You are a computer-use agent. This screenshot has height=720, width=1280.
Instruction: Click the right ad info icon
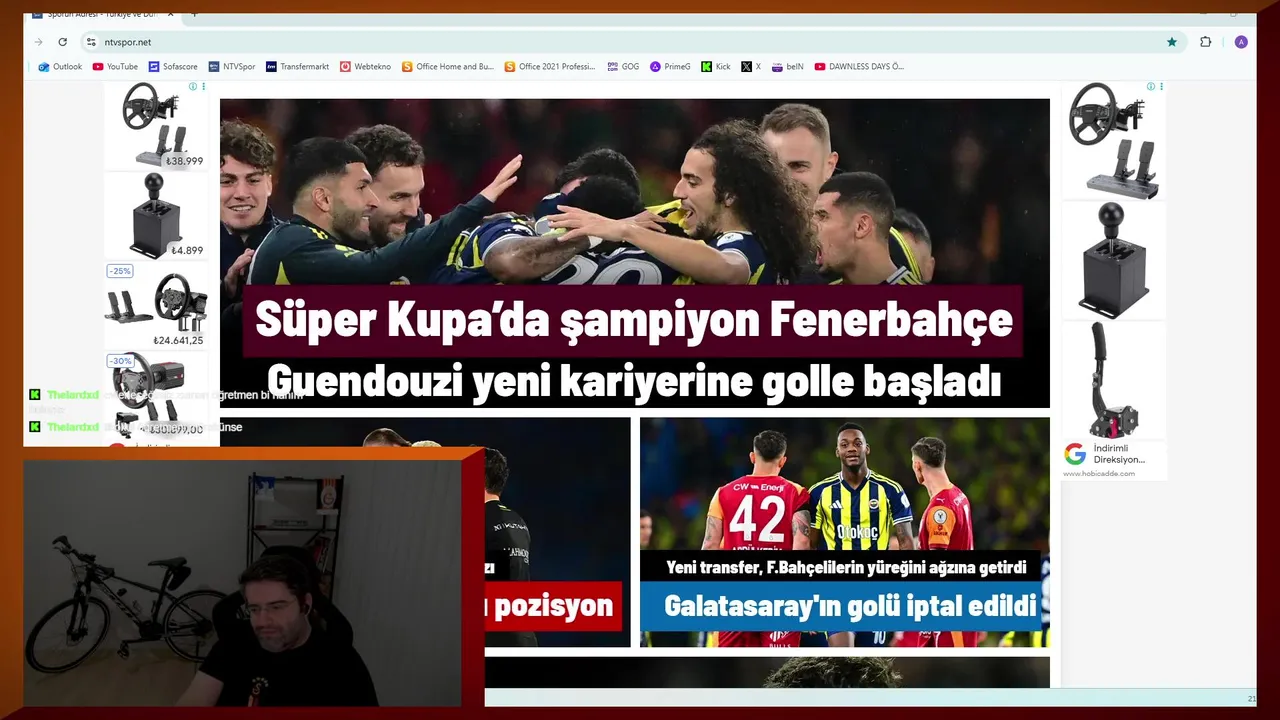tap(1150, 87)
